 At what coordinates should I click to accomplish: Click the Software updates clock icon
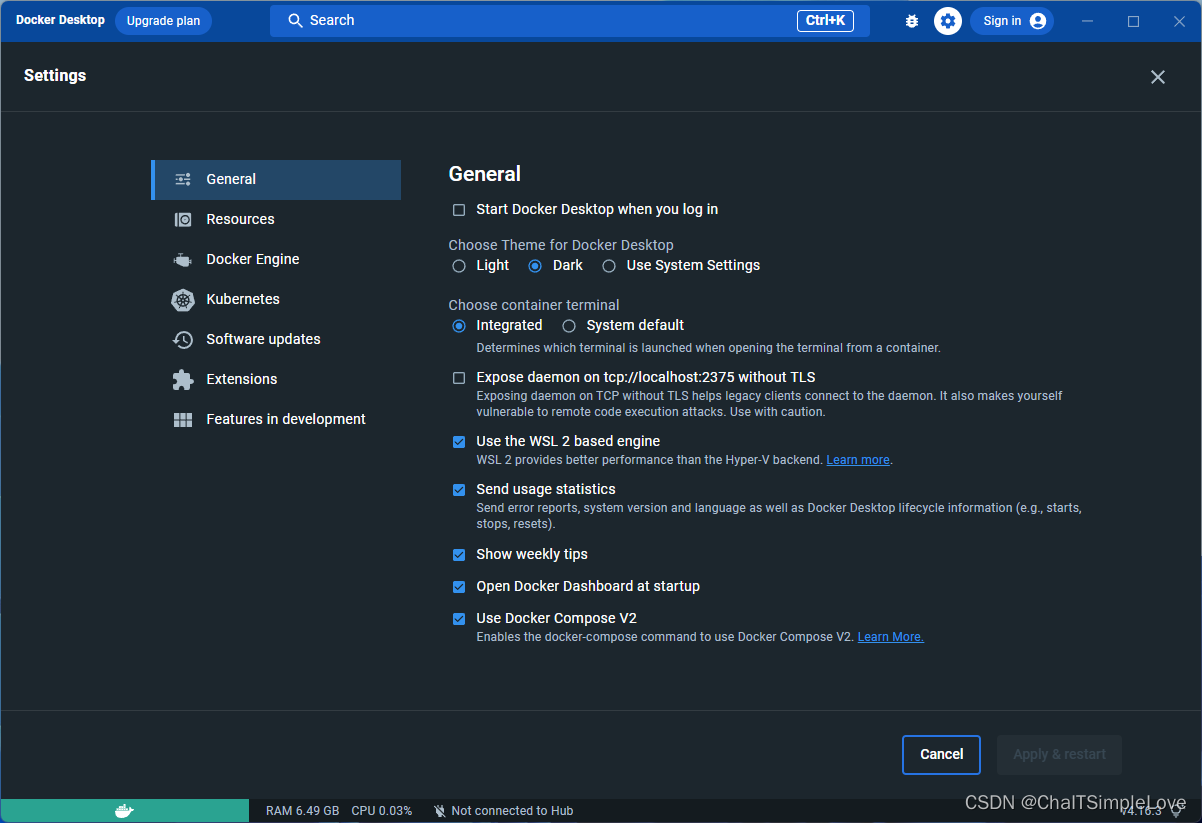click(183, 340)
